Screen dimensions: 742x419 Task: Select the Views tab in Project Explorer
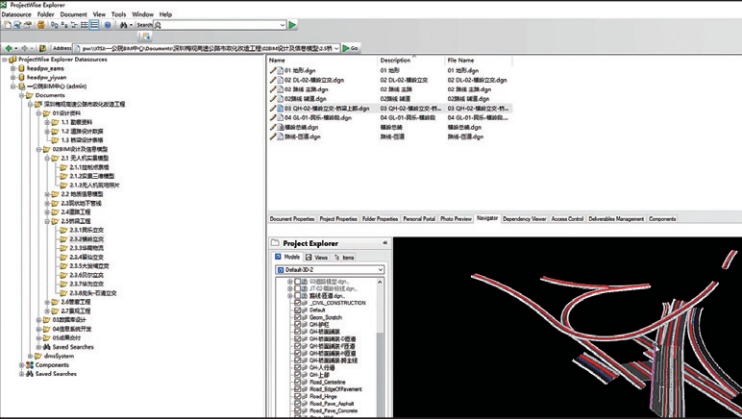(317, 258)
